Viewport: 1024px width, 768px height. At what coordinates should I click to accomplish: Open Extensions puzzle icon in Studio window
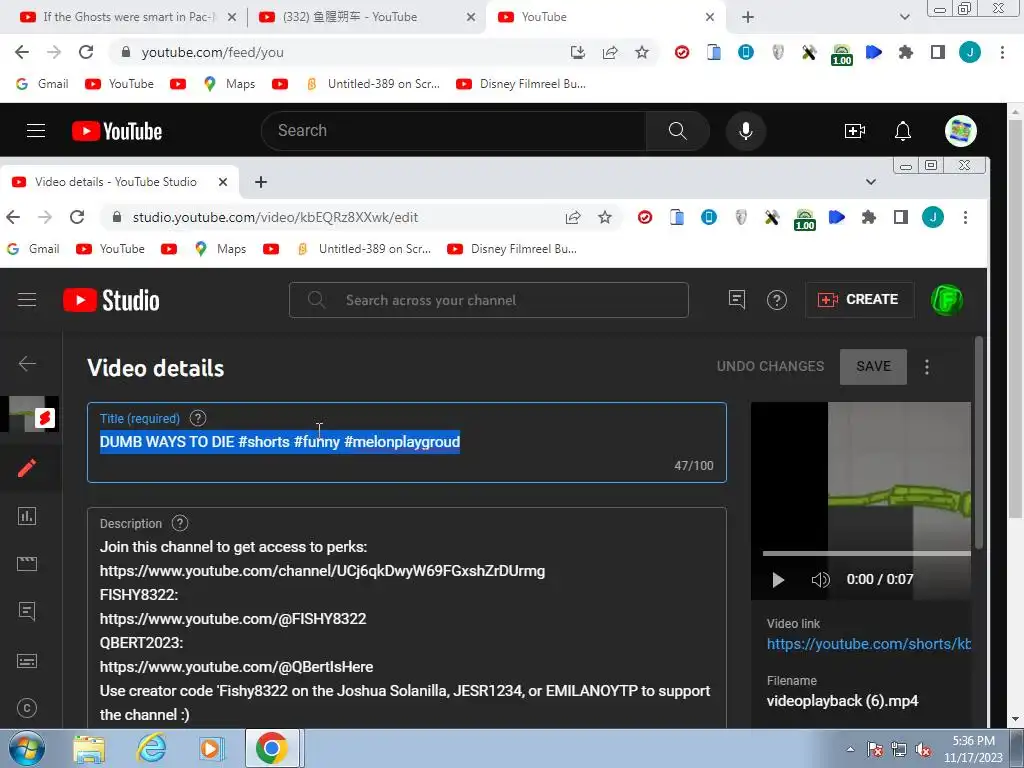[x=869, y=217]
